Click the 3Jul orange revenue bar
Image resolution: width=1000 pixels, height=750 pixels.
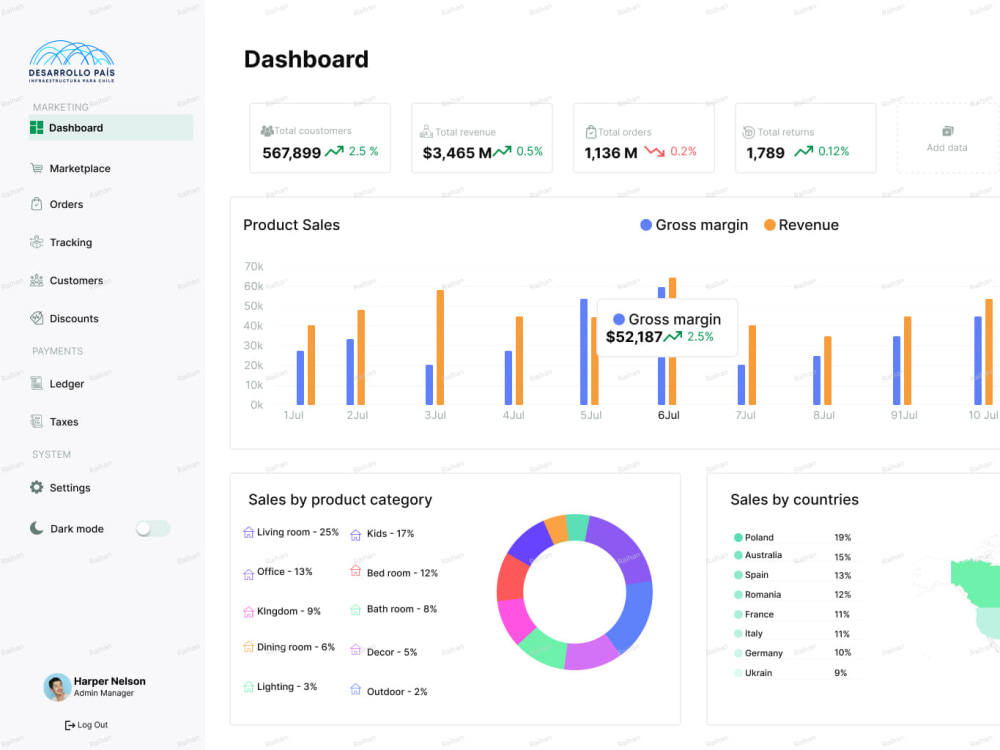[x=440, y=348]
